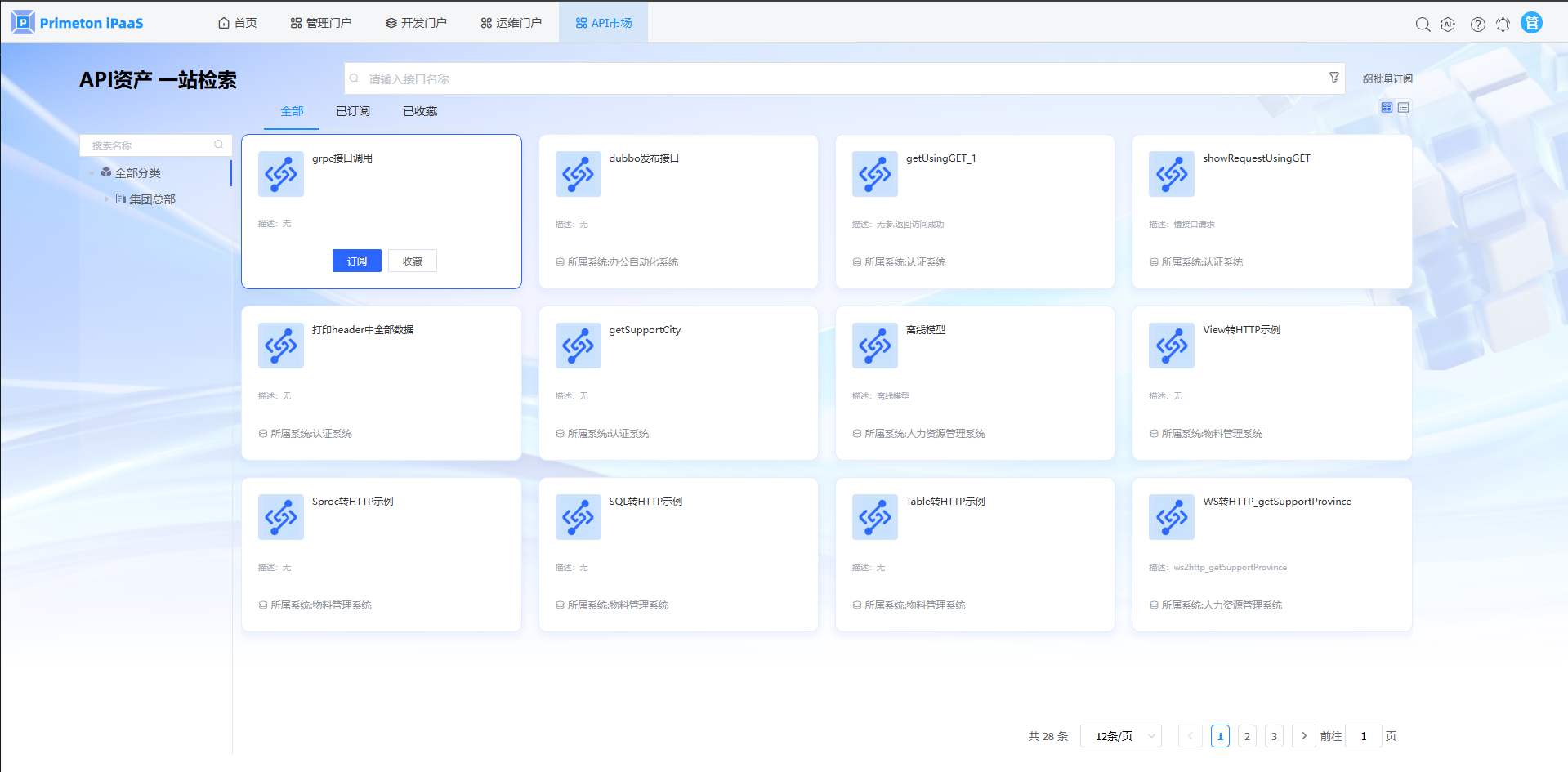
Task: Open the 12条/页 page size dropdown
Action: [1120, 736]
